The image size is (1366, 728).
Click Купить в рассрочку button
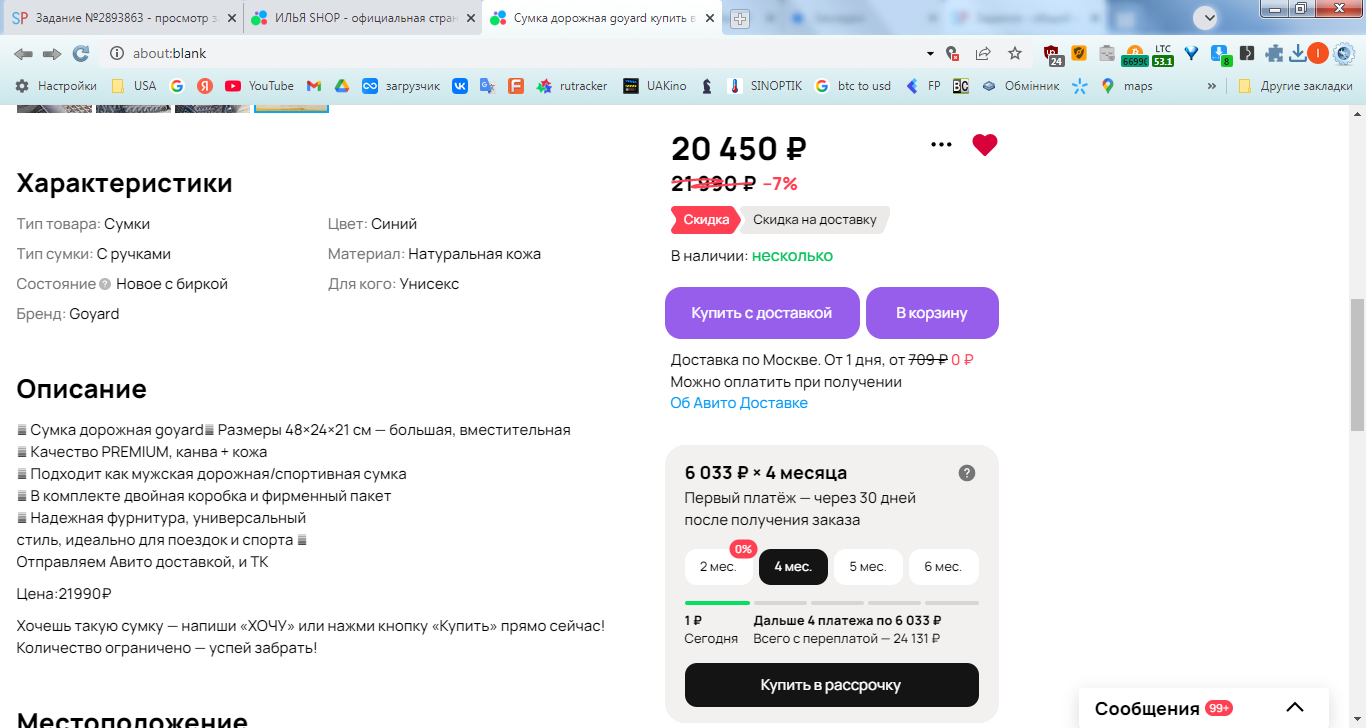tap(831, 685)
